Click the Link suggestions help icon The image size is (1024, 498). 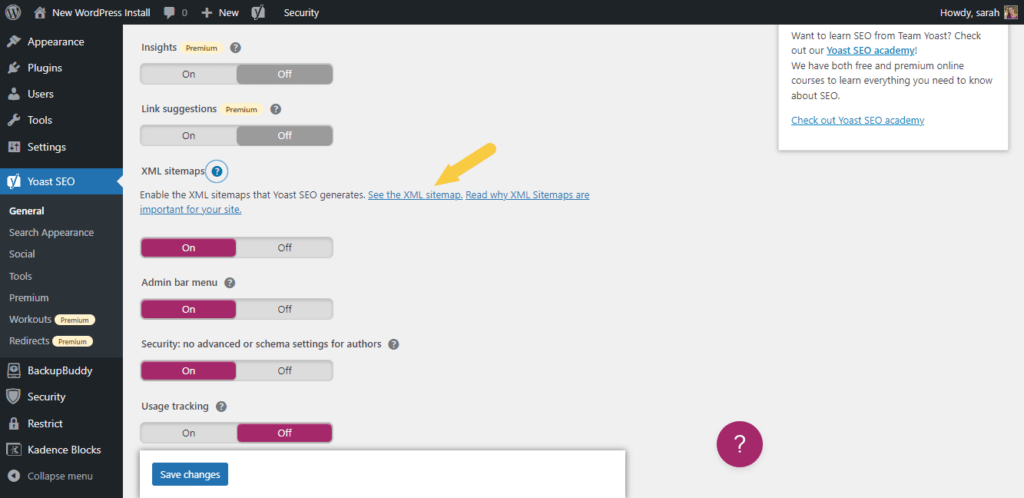coord(276,109)
